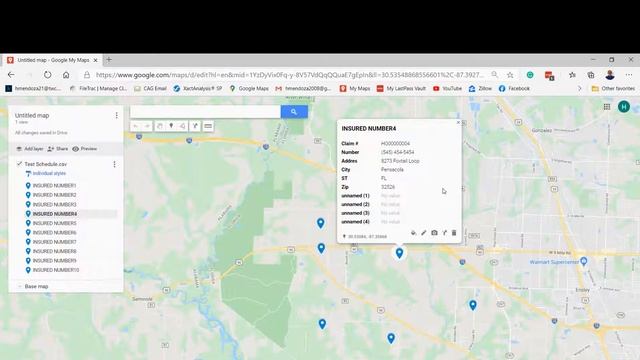The height and width of the screenshot is (360, 640).
Task: Click browser Home icon
Action: tap(66, 75)
